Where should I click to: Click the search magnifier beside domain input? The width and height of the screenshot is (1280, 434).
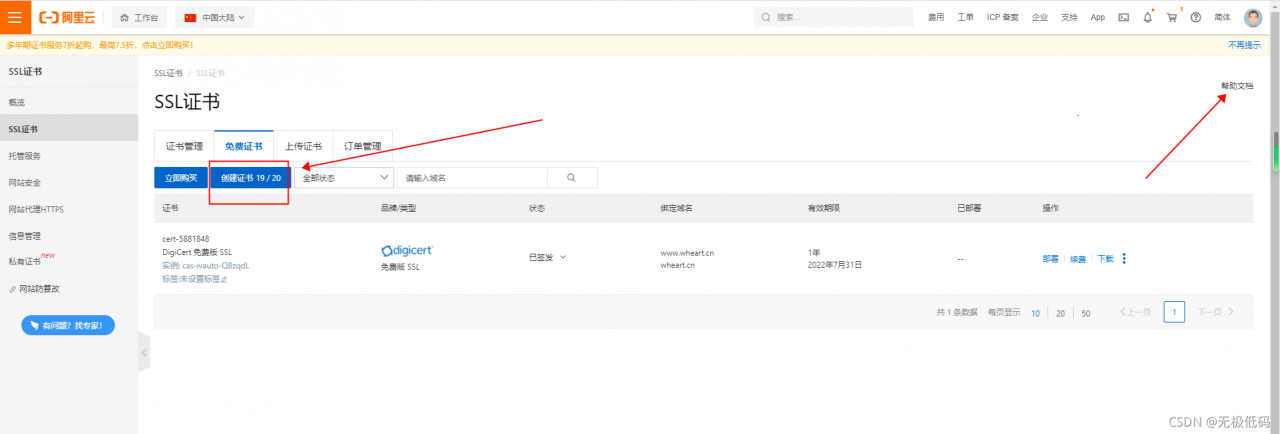click(x=572, y=177)
